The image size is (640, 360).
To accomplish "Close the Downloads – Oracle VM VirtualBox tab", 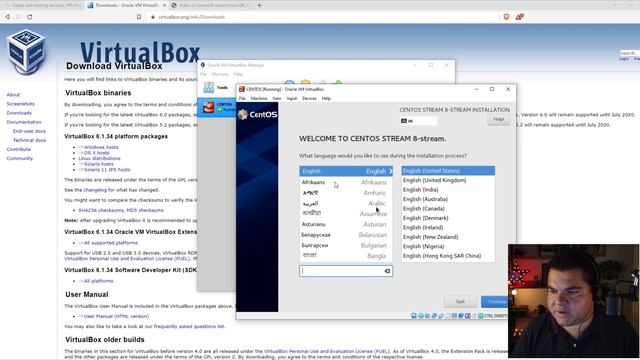I will (x=164, y=5).
